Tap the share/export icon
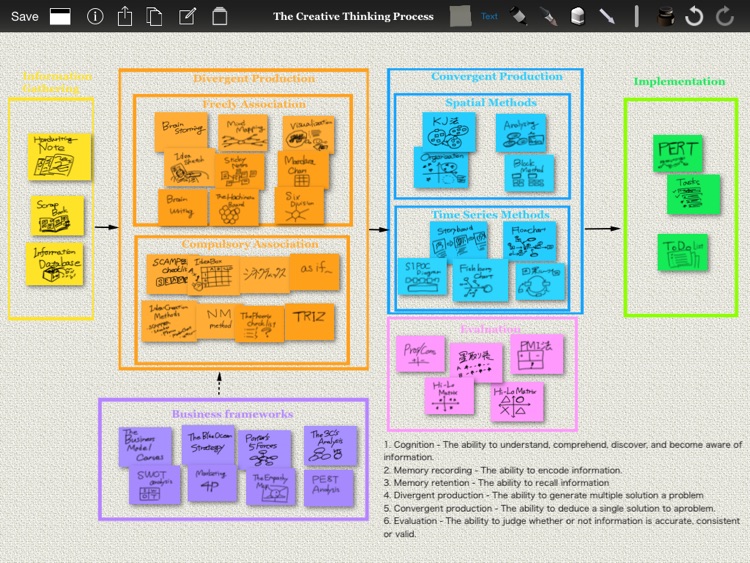The width and height of the screenshot is (750, 563). pyautogui.click(x=125, y=16)
